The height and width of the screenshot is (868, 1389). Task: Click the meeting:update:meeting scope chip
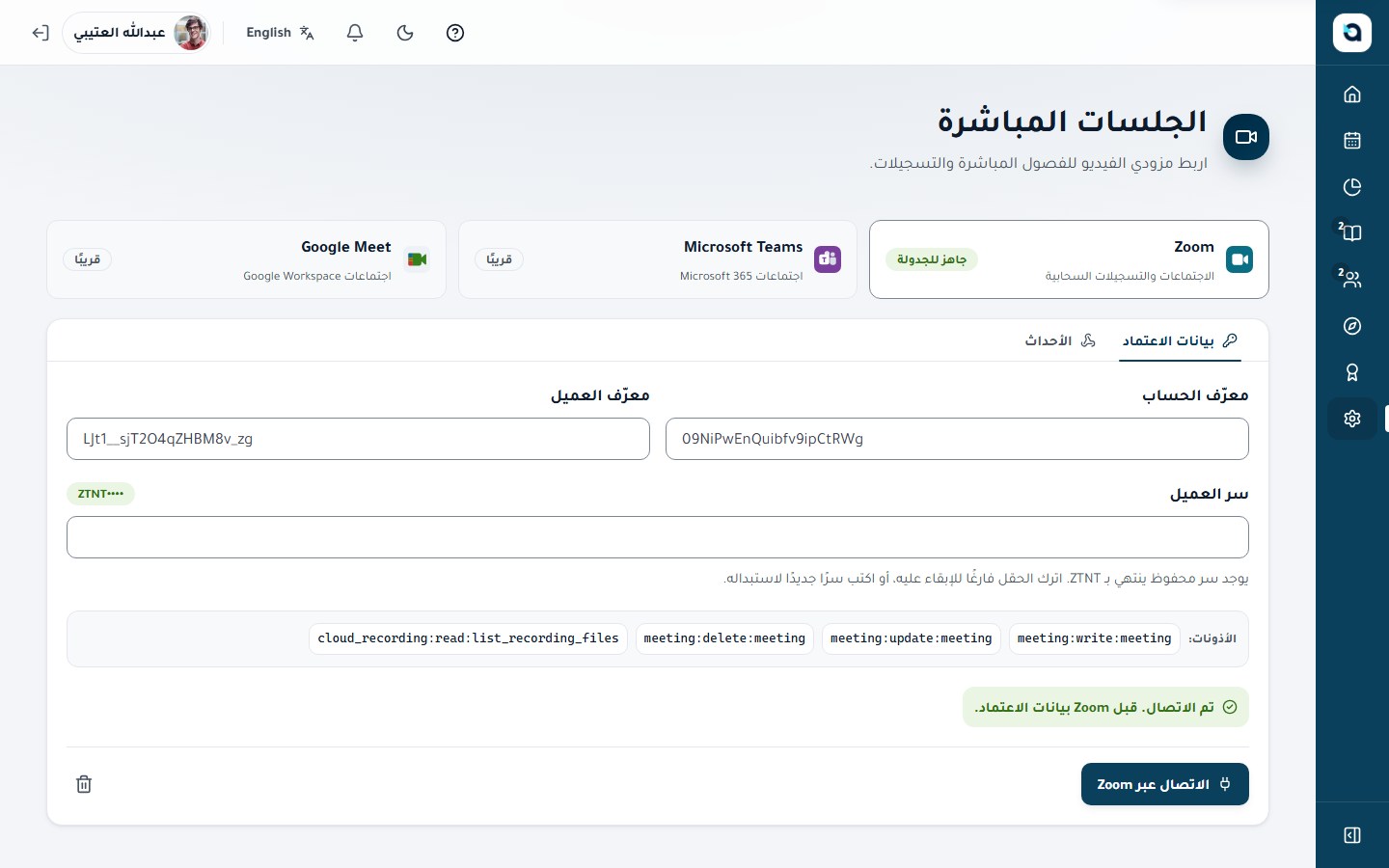[x=911, y=638]
